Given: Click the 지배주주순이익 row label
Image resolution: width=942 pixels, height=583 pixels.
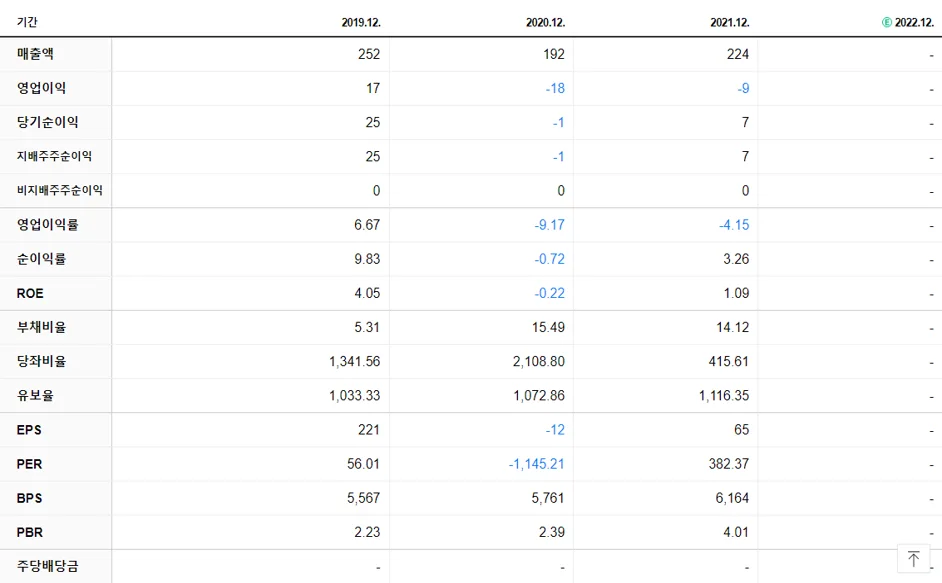Looking at the screenshot, I should (x=54, y=156).
